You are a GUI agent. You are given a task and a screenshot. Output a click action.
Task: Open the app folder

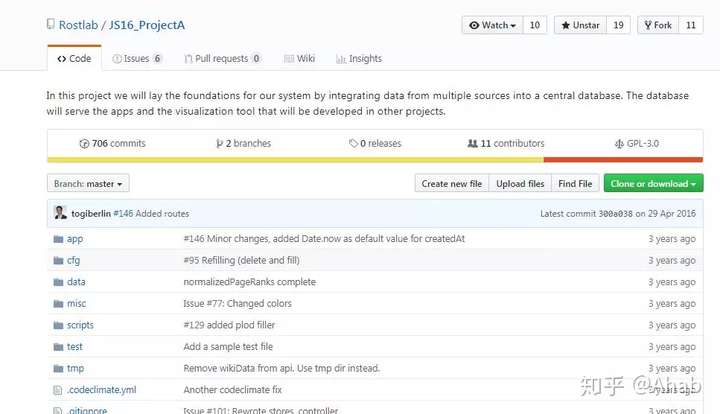click(x=75, y=239)
